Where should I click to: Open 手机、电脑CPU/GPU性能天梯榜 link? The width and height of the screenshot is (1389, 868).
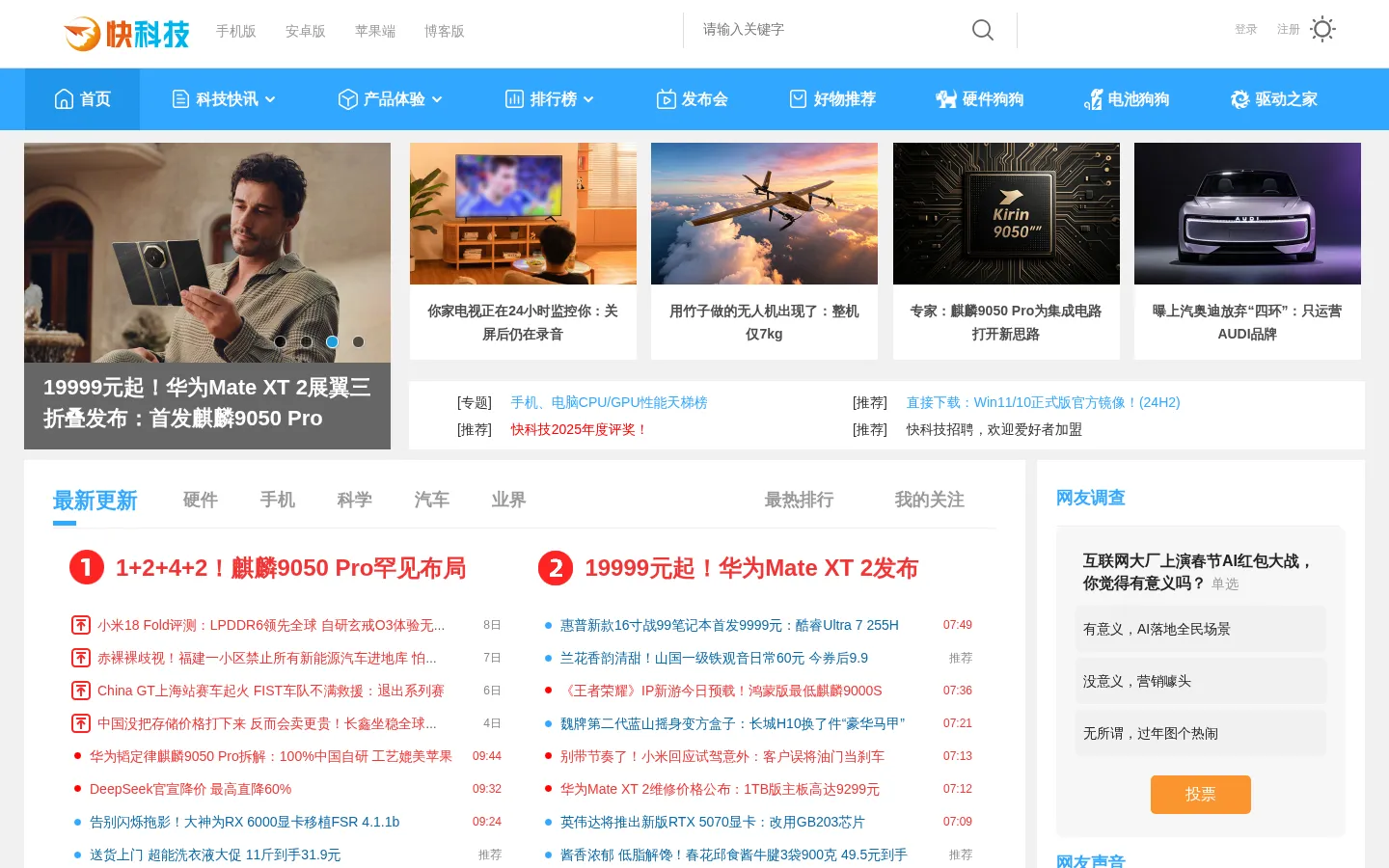(609, 402)
